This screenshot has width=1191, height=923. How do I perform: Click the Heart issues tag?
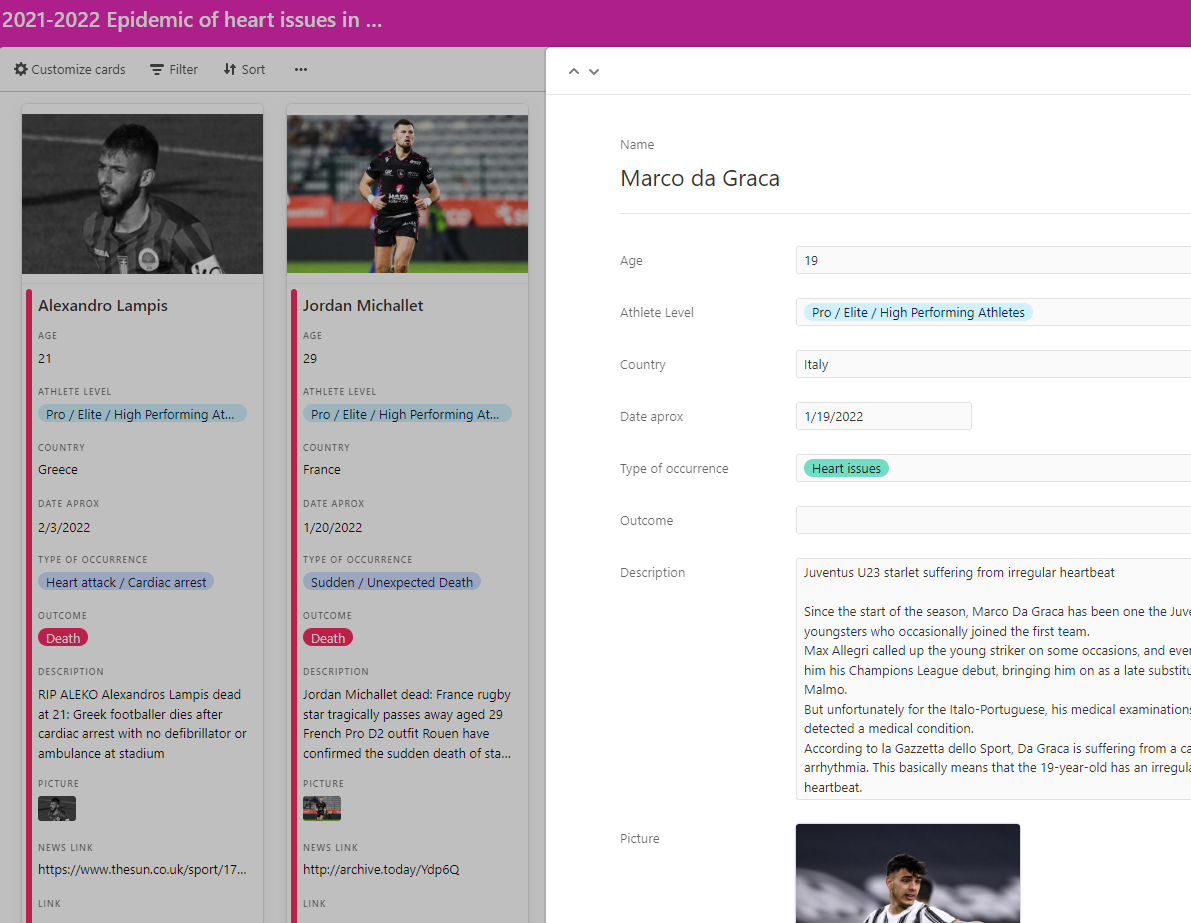point(846,469)
